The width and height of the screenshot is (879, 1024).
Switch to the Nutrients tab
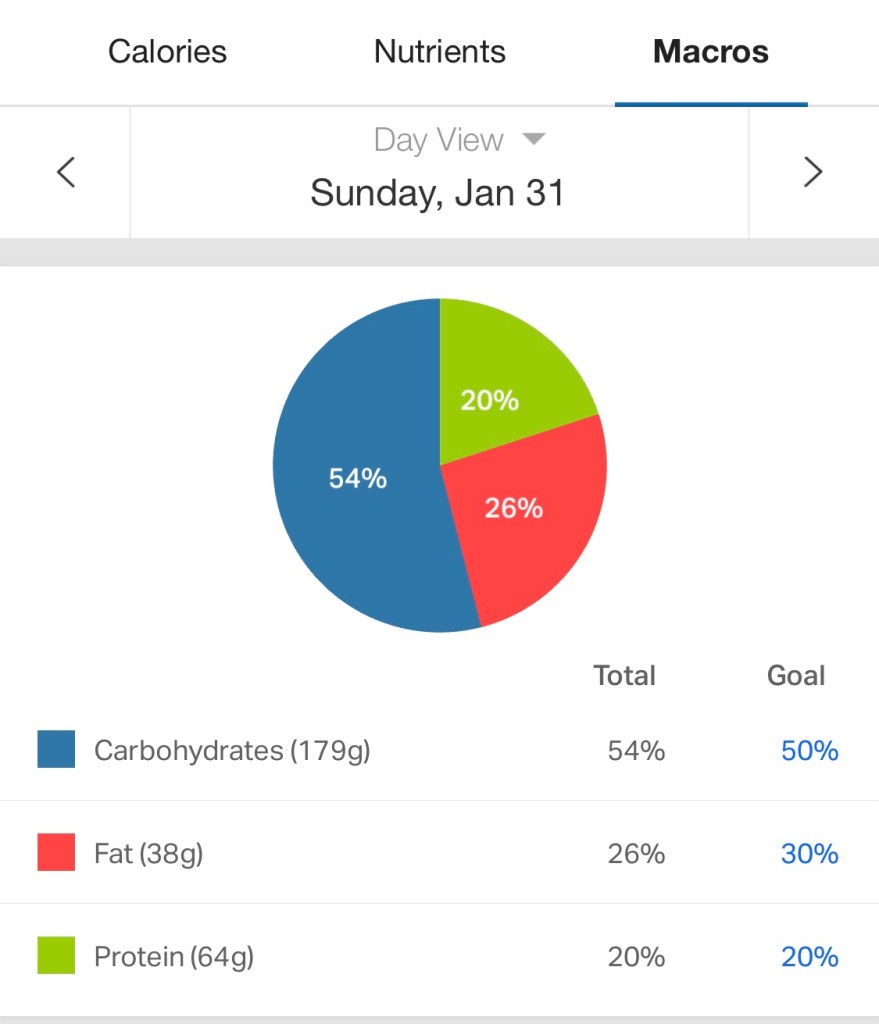(440, 52)
